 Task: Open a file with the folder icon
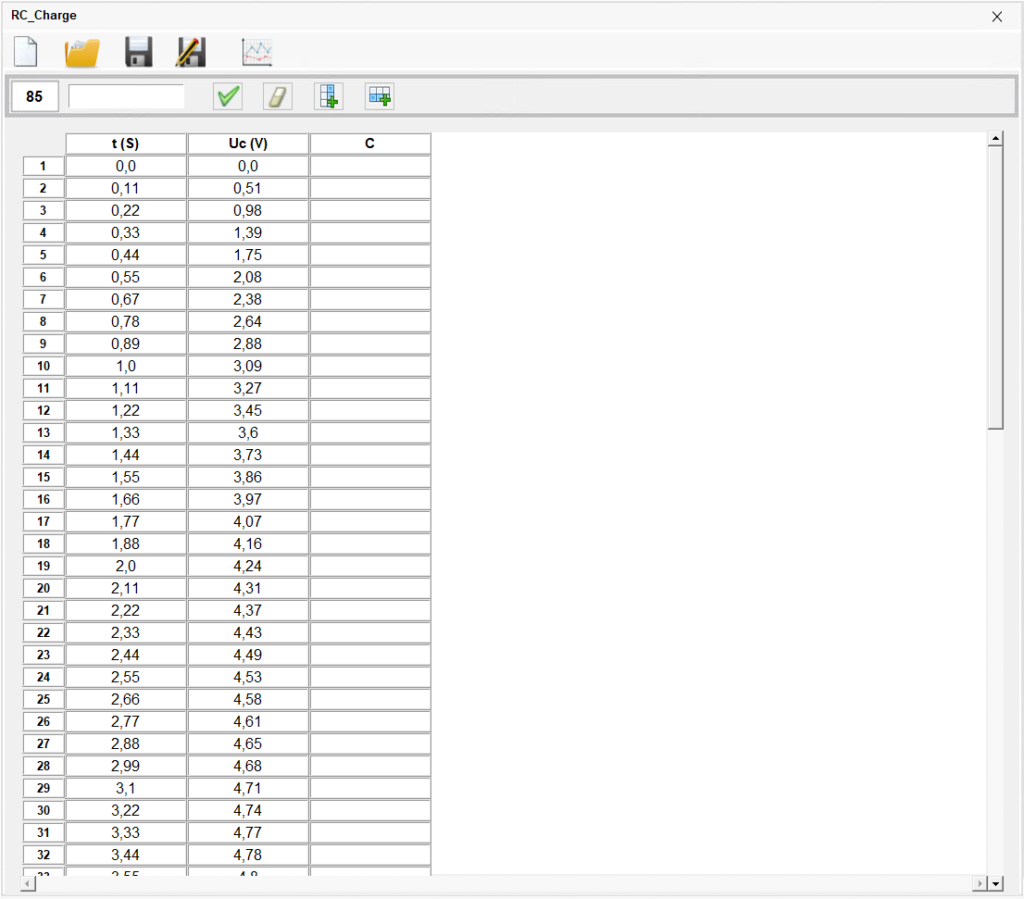[x=82, y=52]
